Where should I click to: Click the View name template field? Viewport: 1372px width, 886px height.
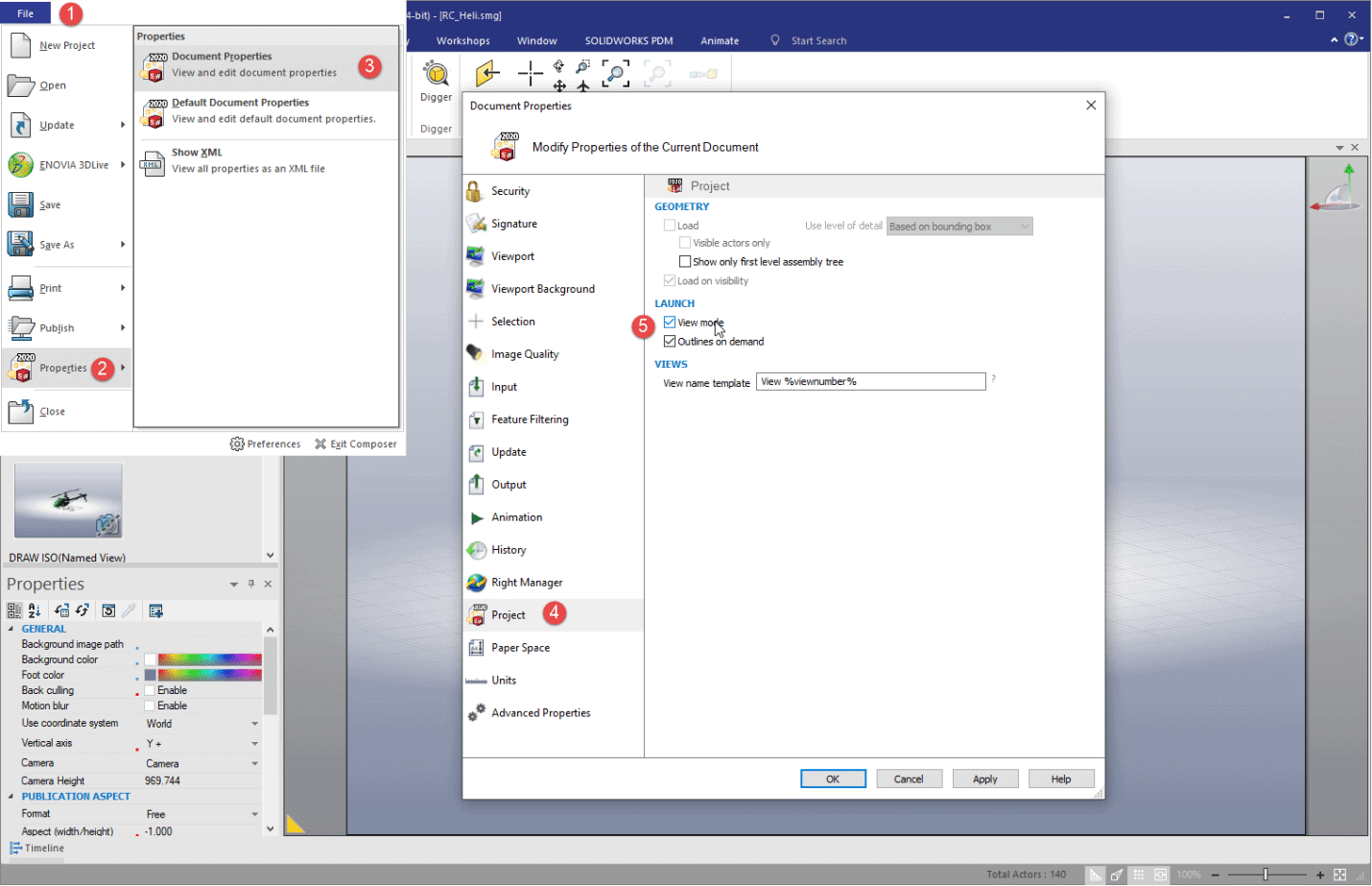(870, 382)
